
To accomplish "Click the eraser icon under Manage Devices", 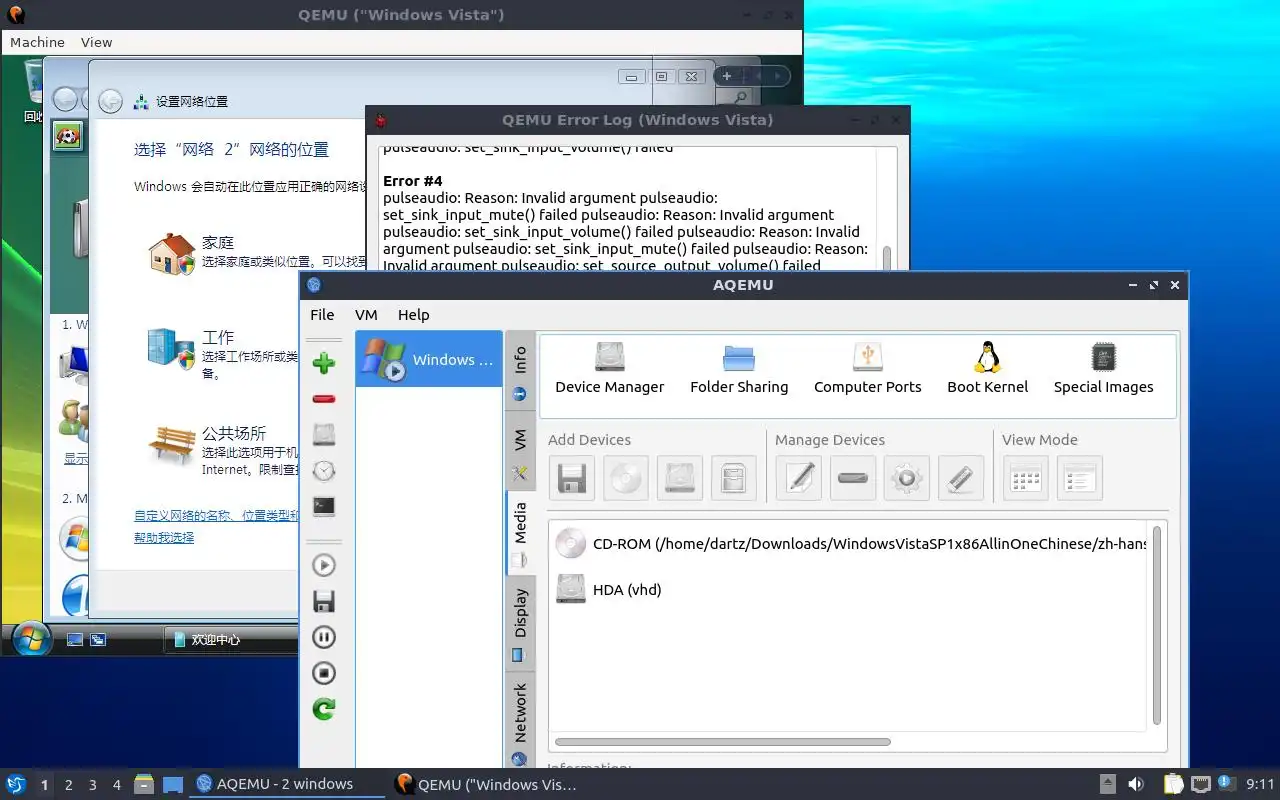I will 961,478.
